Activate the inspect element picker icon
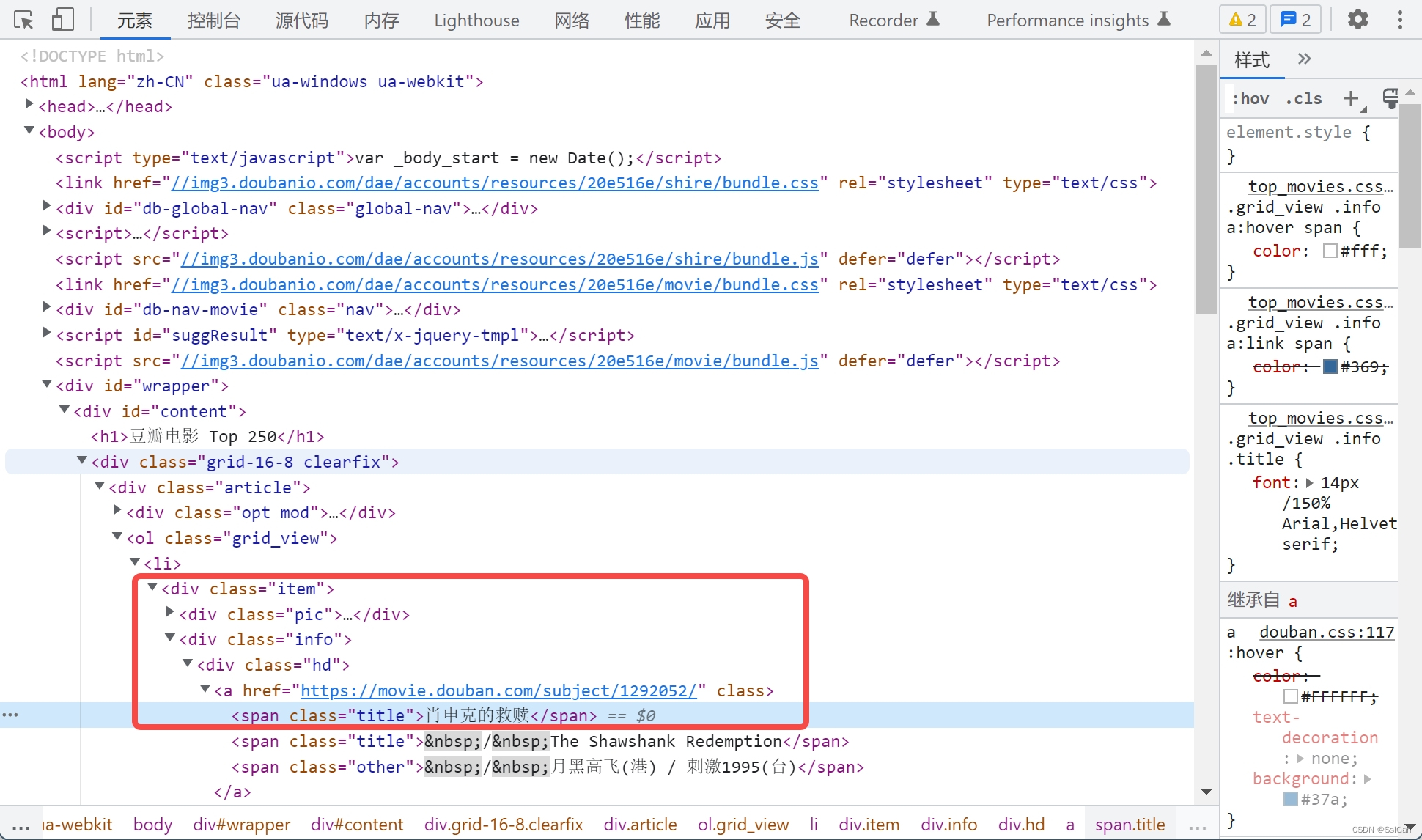 point(23,20)
